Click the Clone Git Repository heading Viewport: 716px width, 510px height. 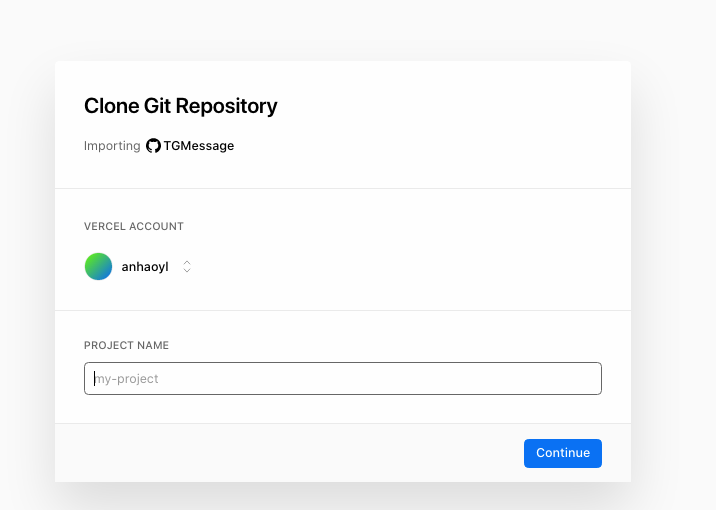[180, 106]
